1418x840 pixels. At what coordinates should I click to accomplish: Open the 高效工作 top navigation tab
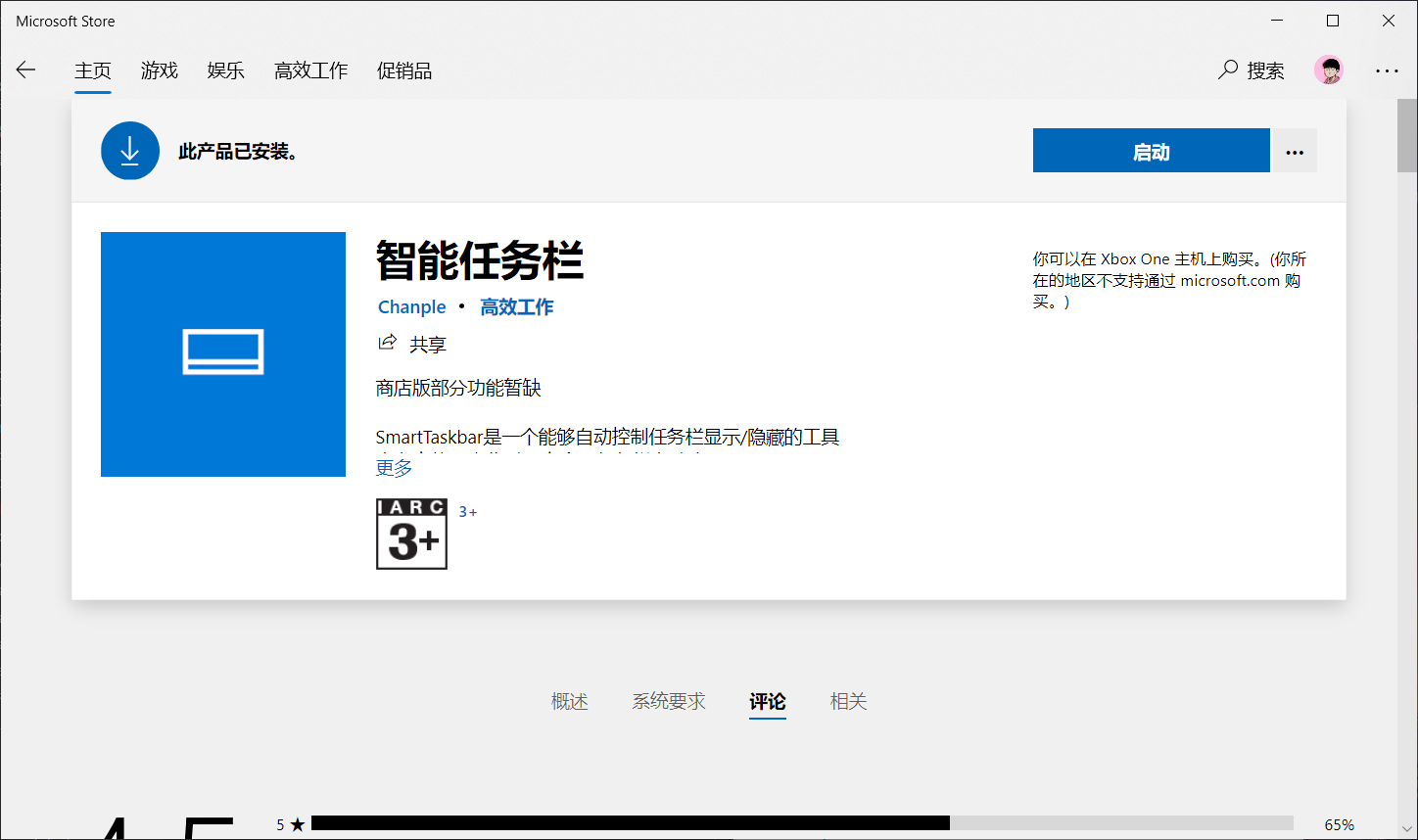(311, 70)
